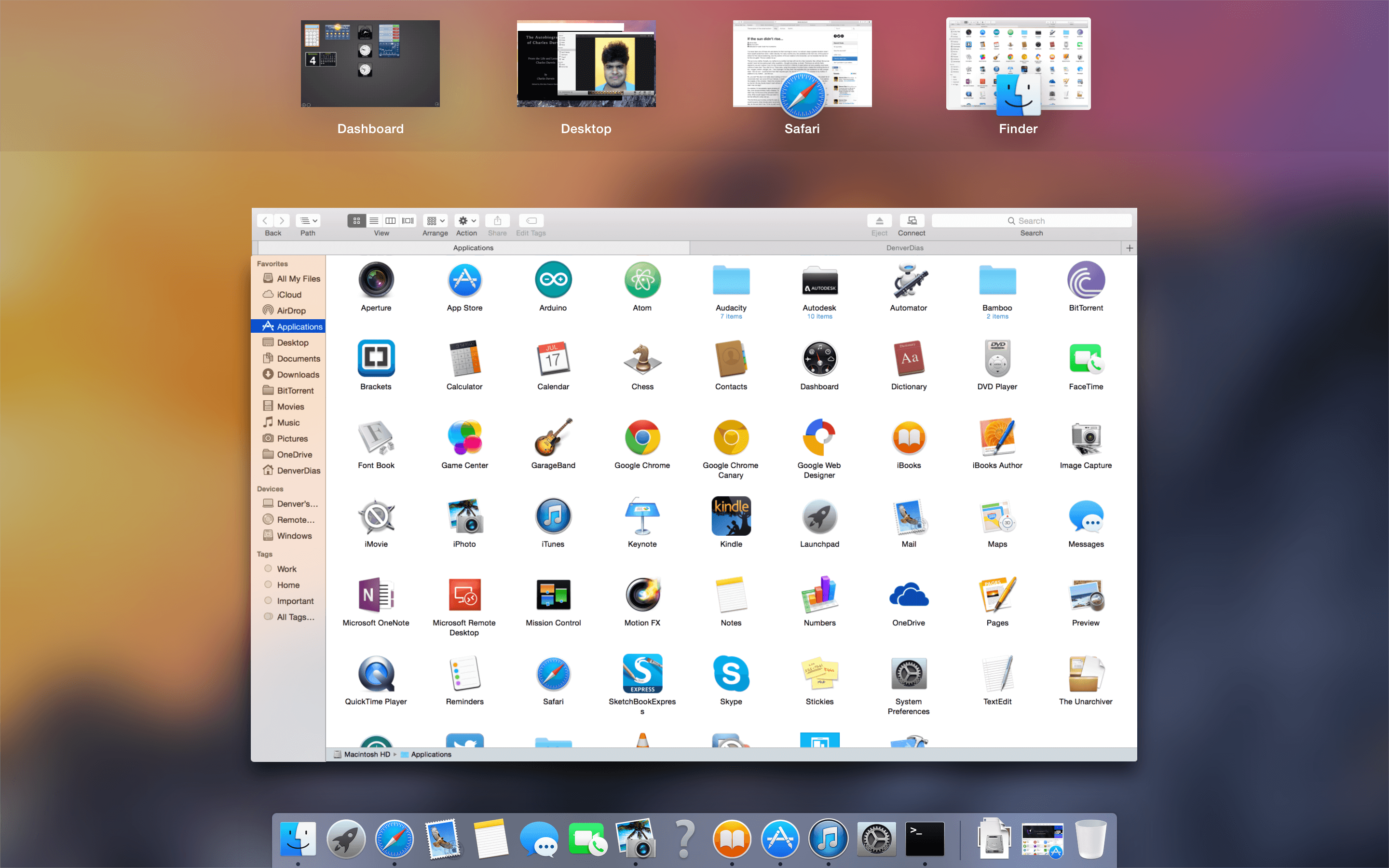Click the Skype app icon

point(731,673)
